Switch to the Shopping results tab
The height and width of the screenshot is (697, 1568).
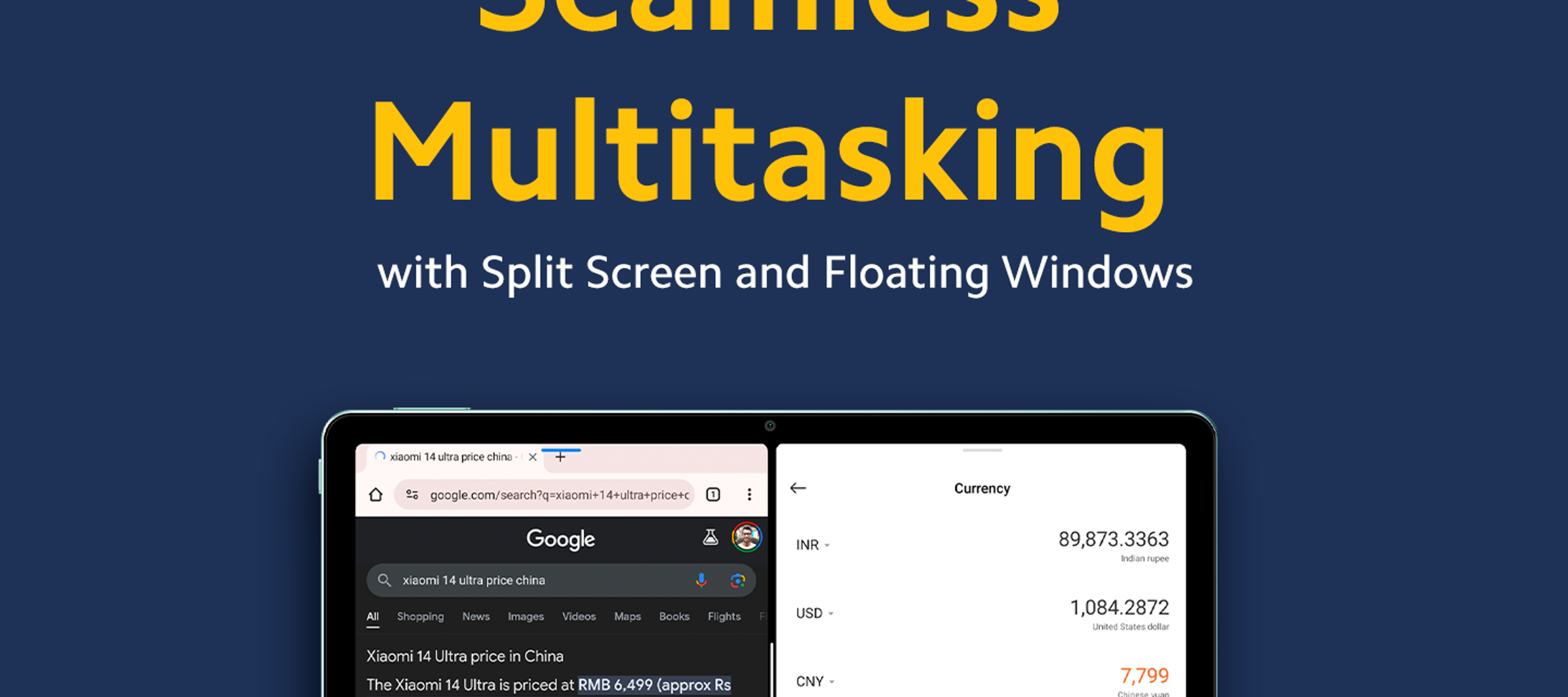(420, 616)
